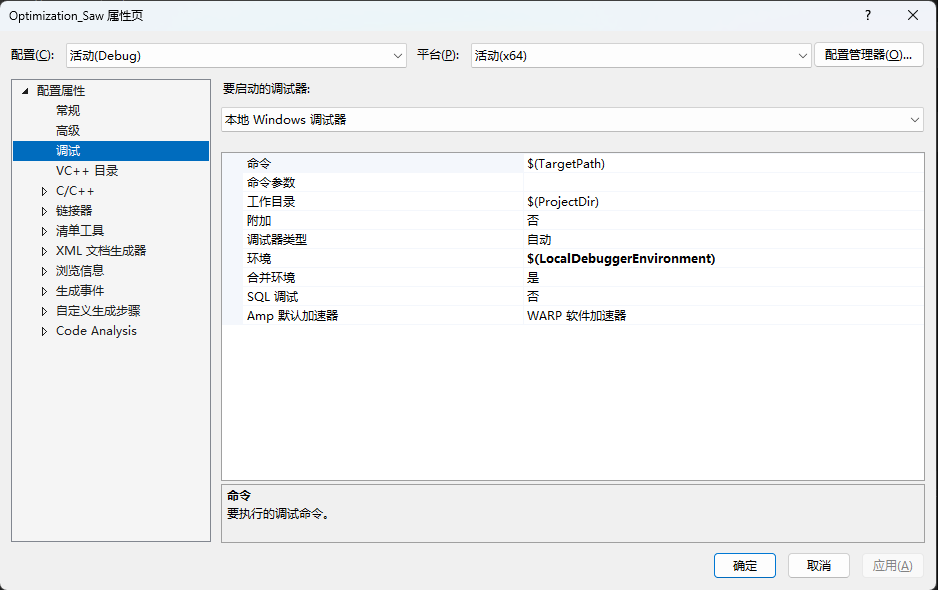This screenshot has width=938, height=590.
Task: Expand the 链接器 tree node
Action: [x=42, y=210]
